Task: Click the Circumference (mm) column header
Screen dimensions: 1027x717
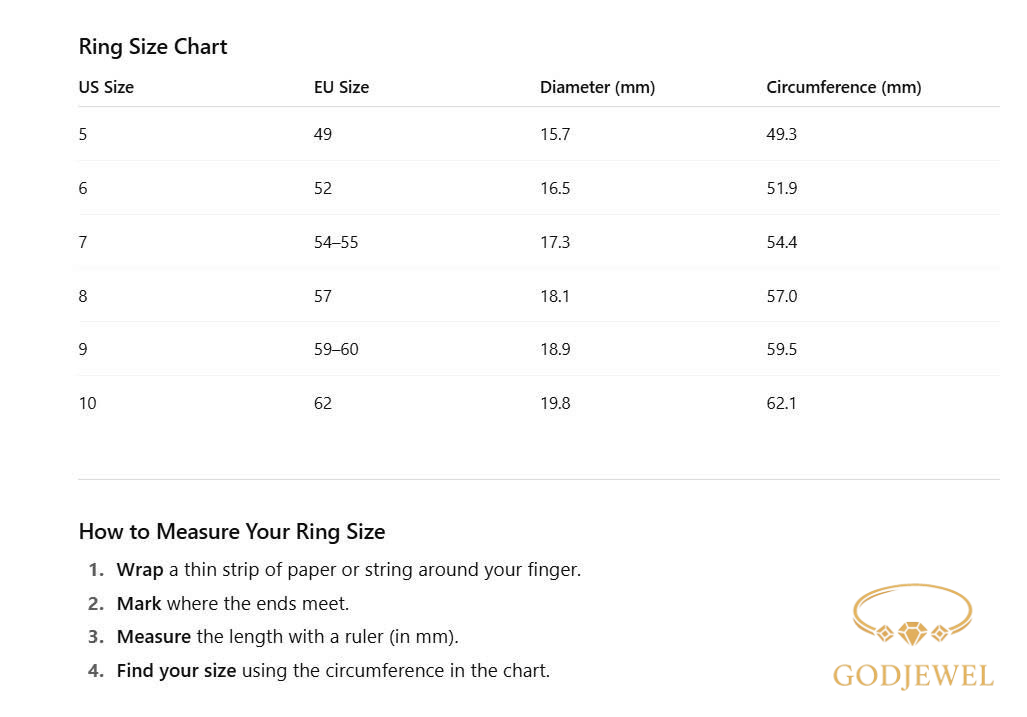Action: tap(843, 87)
